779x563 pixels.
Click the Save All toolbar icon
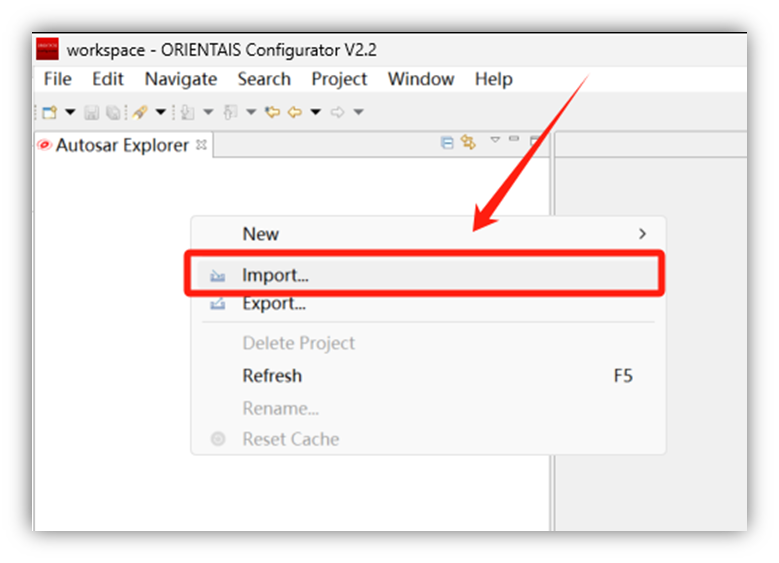pyautogui.click(x=114, y=113)
